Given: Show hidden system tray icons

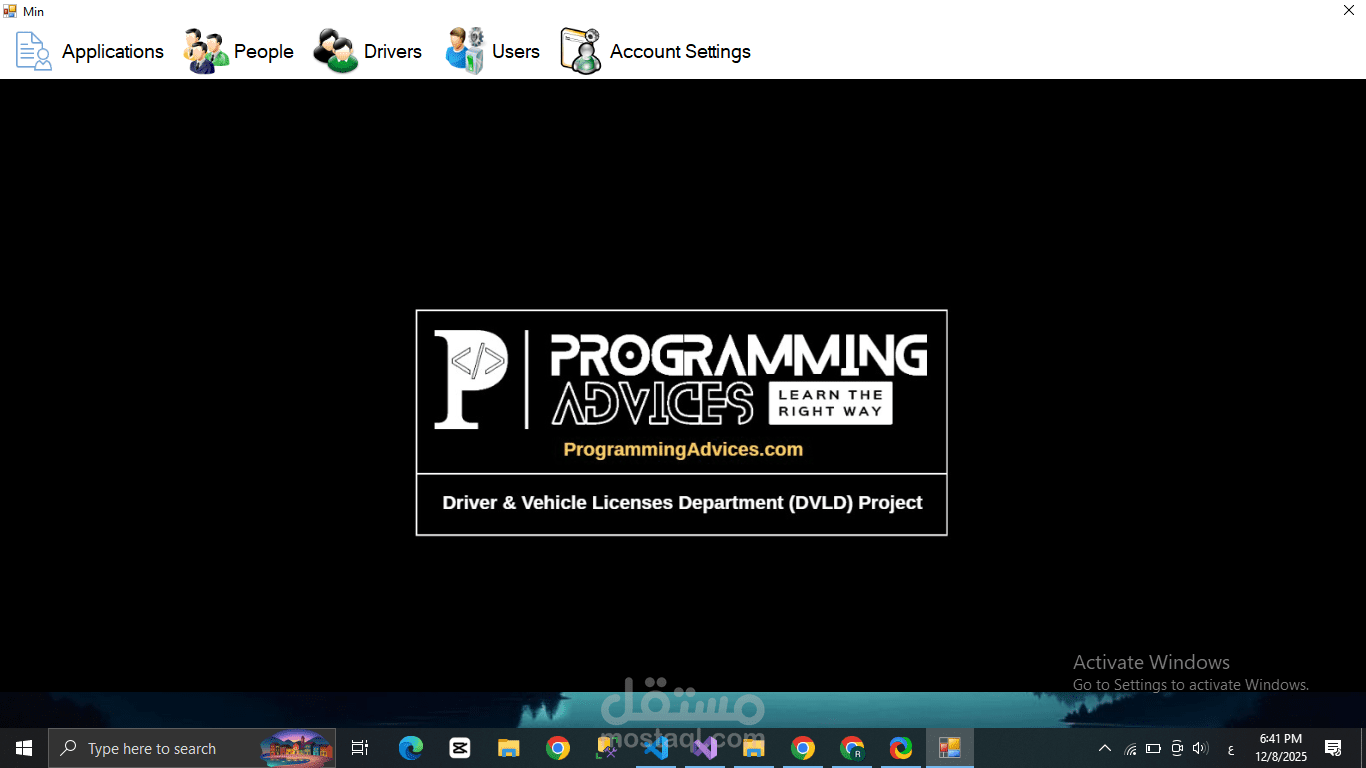Looking at the screenshot, I should click(1105, 748).
